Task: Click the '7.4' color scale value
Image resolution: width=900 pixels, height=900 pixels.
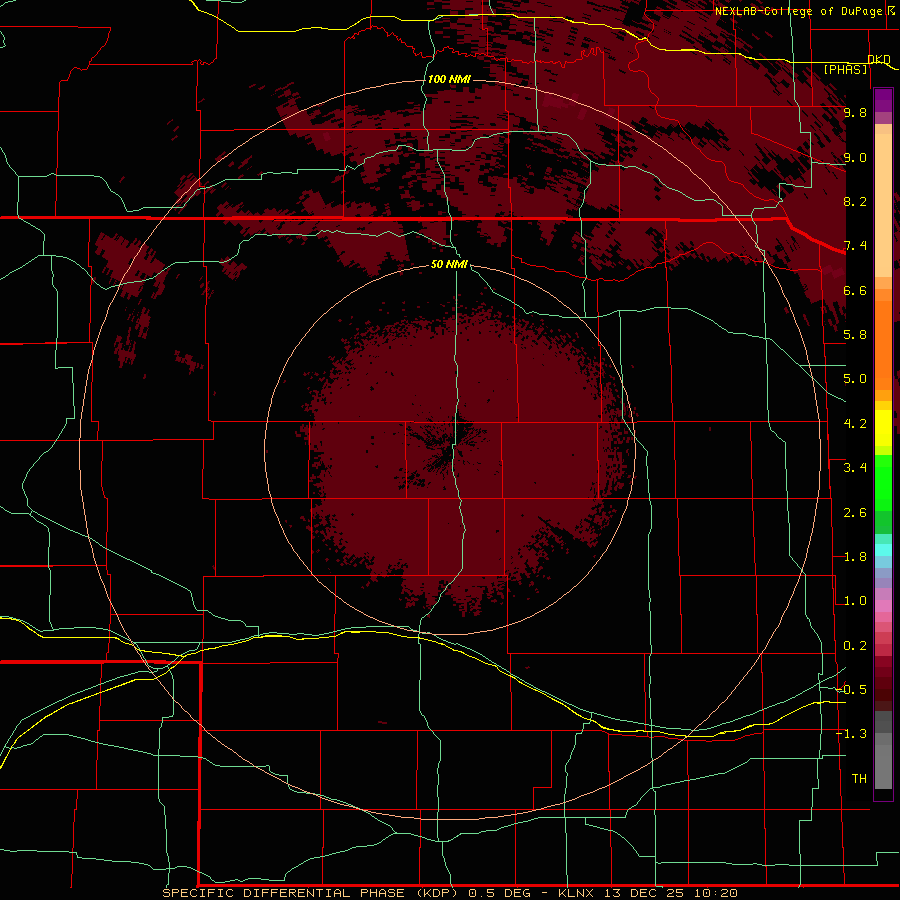Action: click(855, 246)
